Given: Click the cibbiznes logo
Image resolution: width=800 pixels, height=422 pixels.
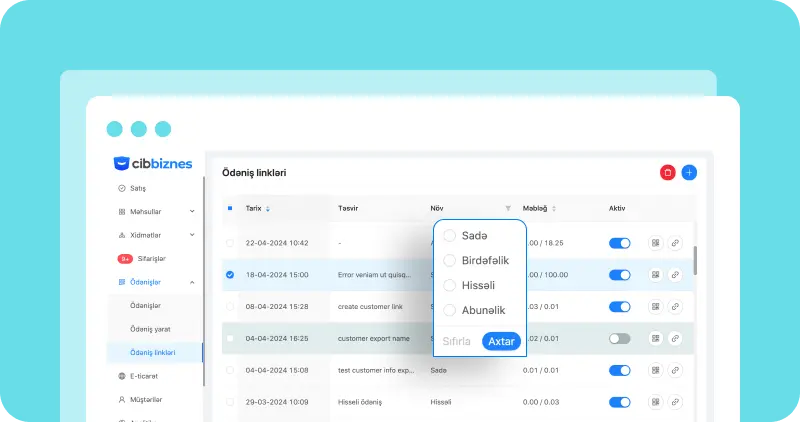Looking at the screenshot, I should [x=153, y=163].
